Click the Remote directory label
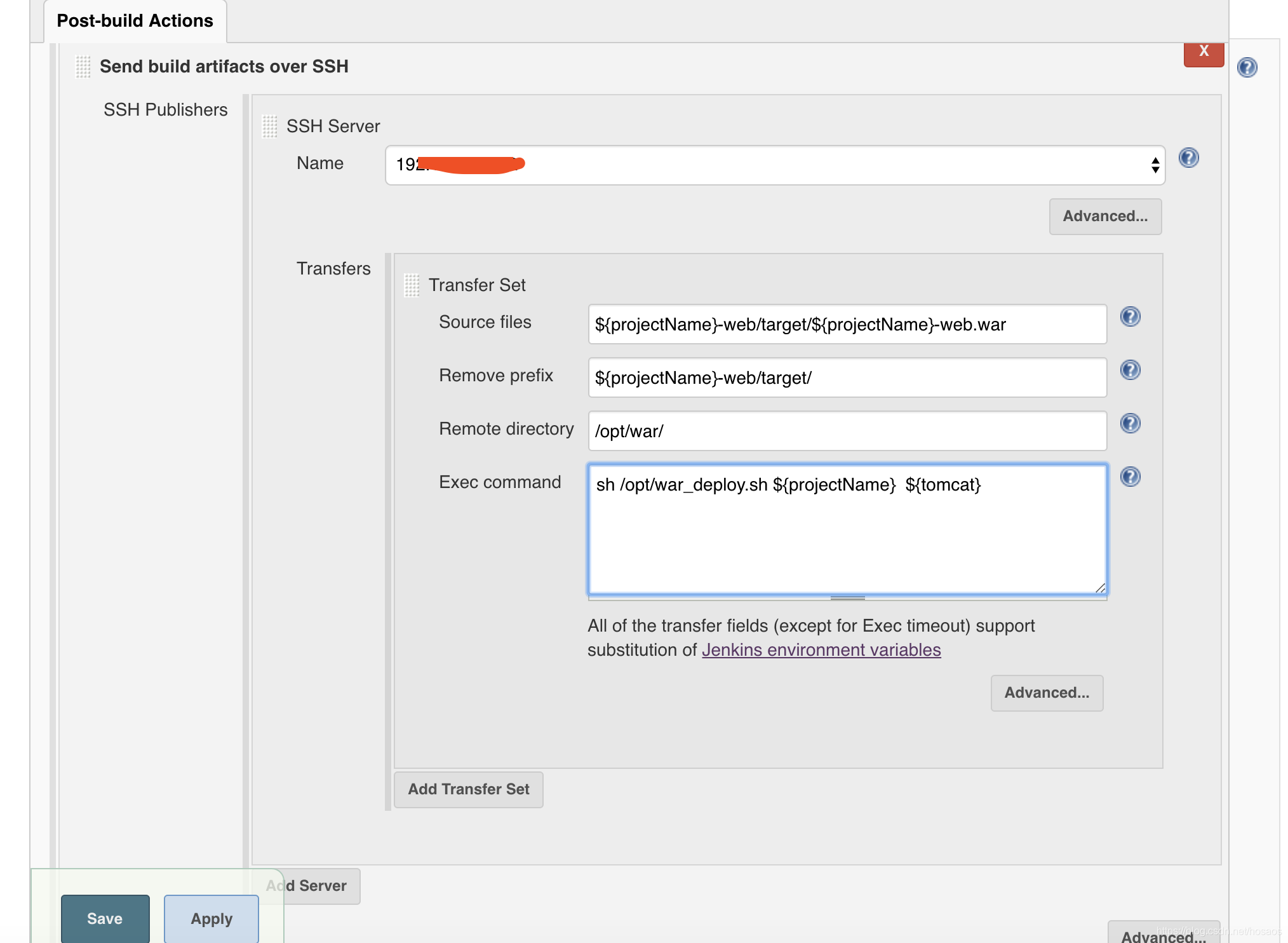1288x943 pixels. pyautogui.click(x=506, y=429)
